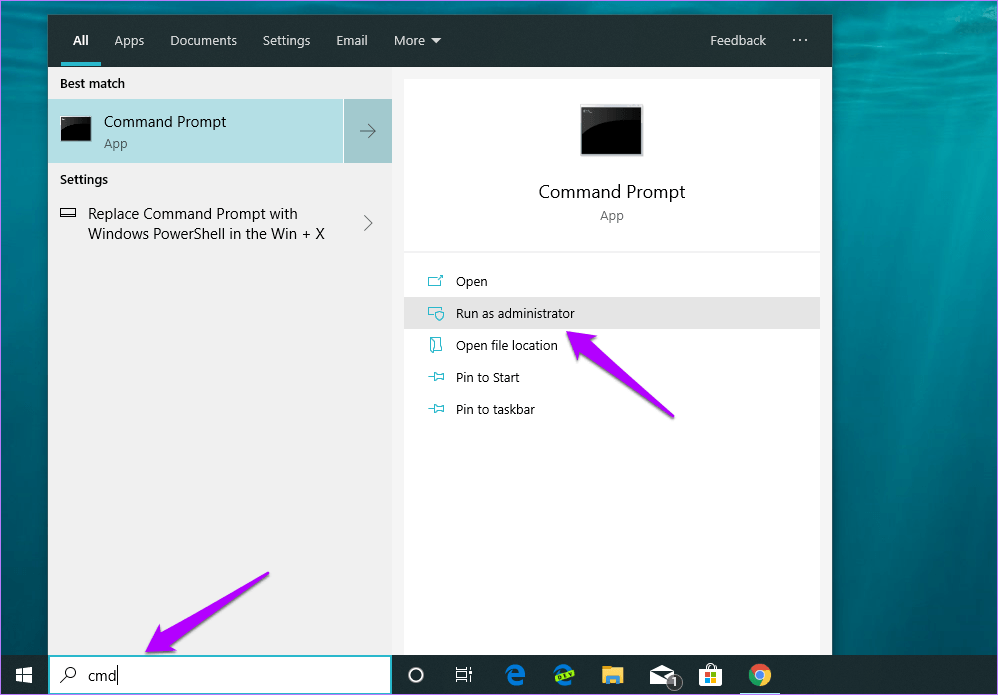Open the Mail app on taskbar
The image size is (998, 695).
click(662, 675)
